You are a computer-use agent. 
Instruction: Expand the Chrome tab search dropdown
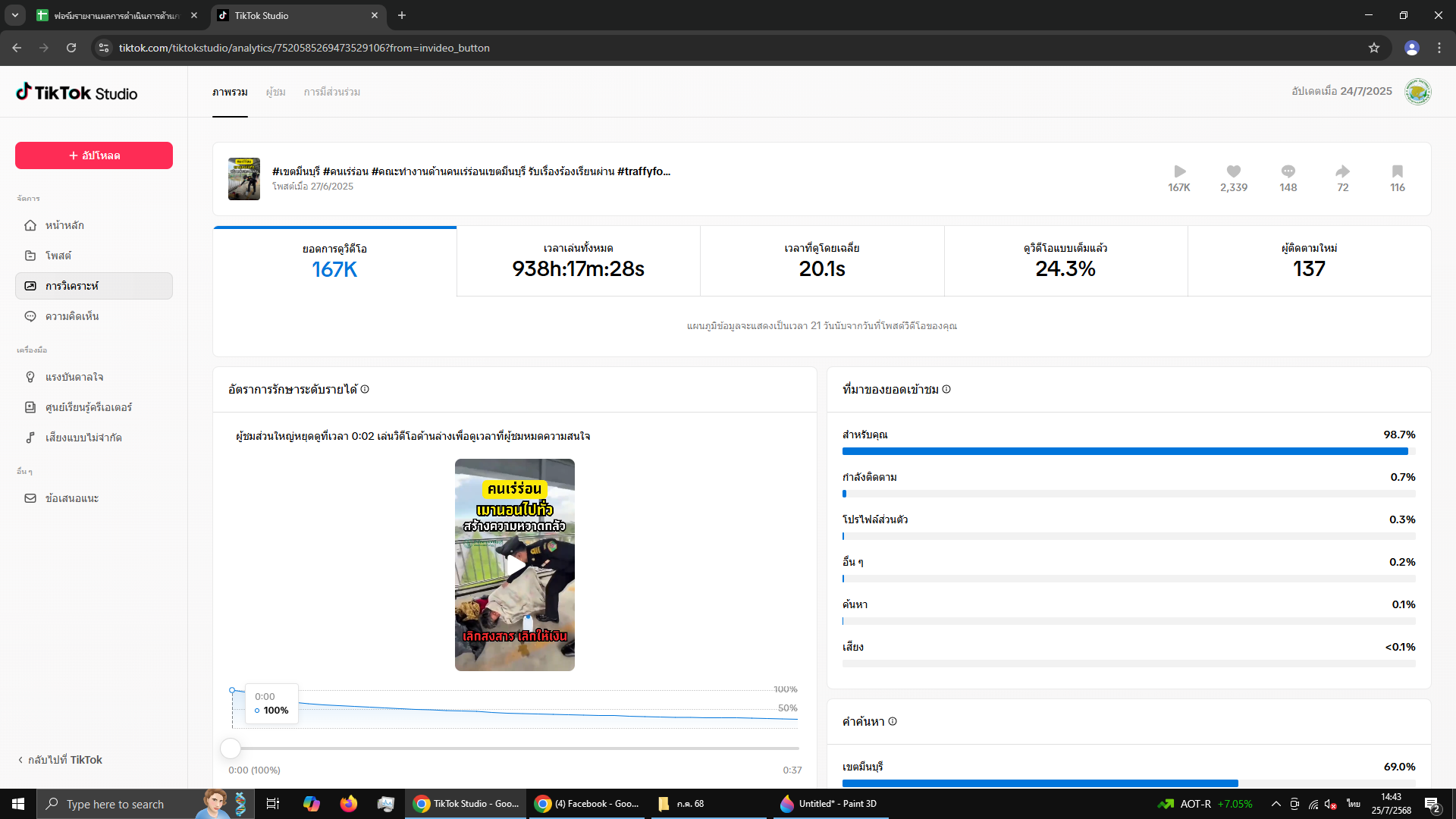point(15,15)
